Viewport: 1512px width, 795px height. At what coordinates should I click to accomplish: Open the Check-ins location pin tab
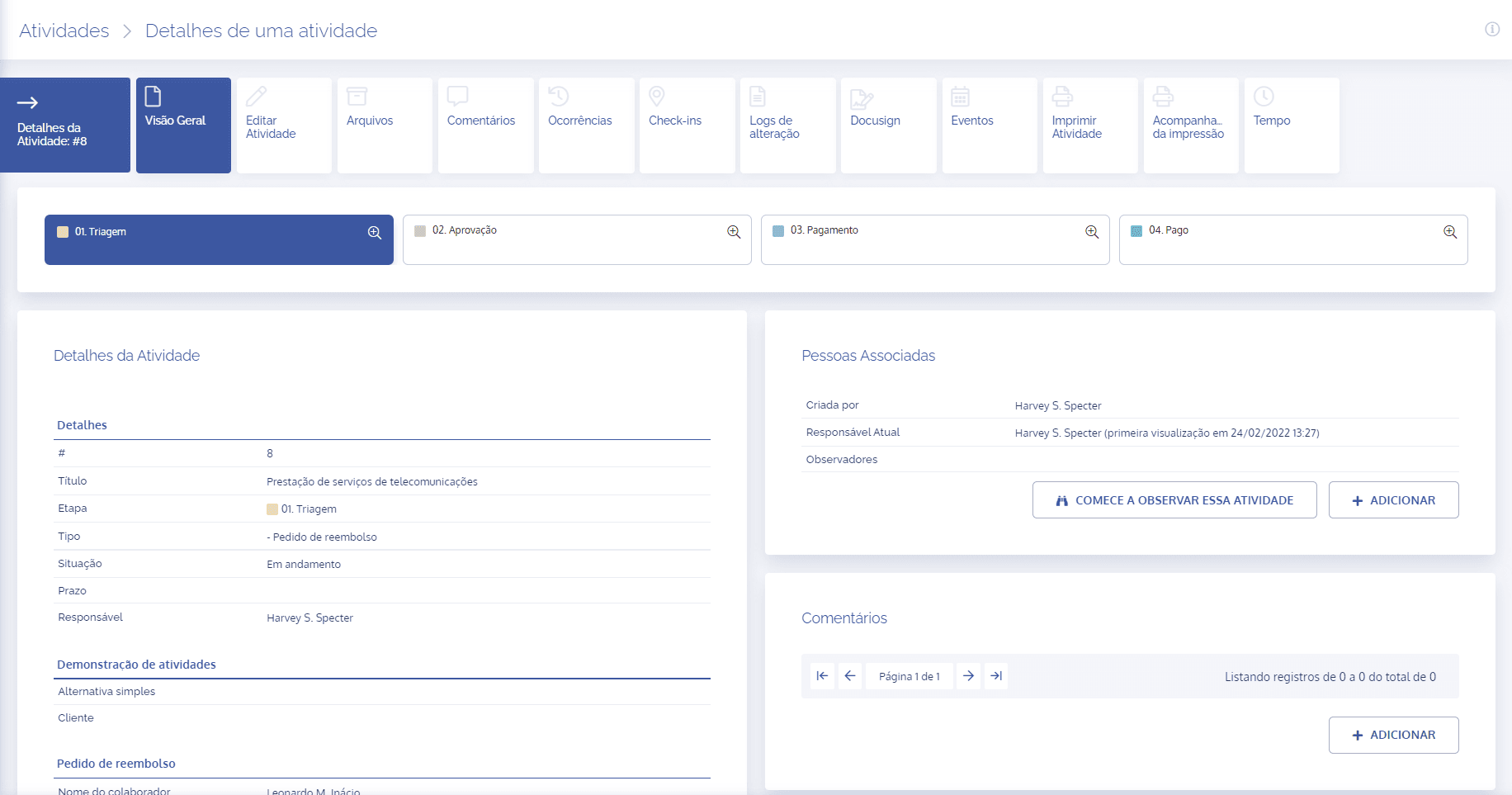pos(687,125)
